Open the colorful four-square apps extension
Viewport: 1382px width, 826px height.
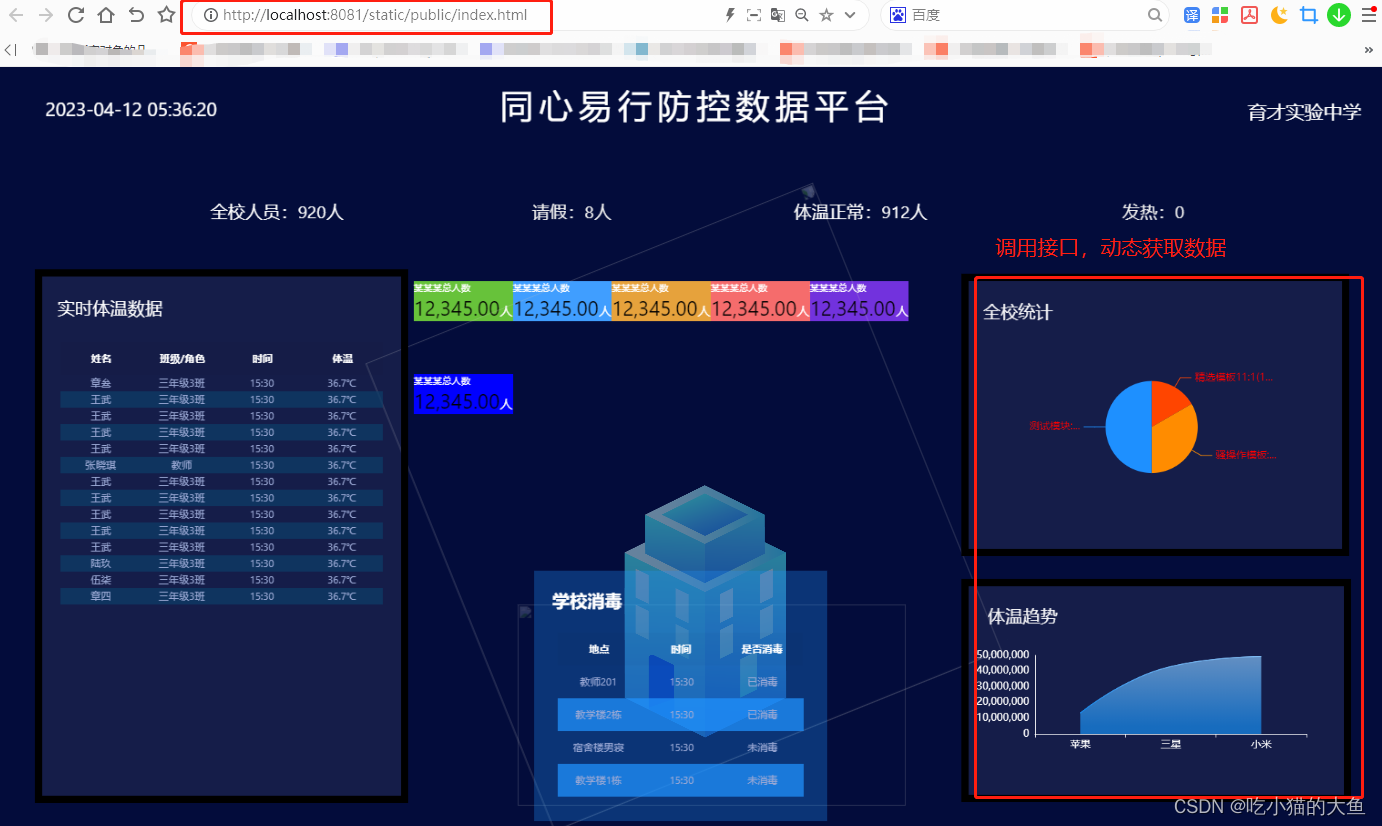1220,15
